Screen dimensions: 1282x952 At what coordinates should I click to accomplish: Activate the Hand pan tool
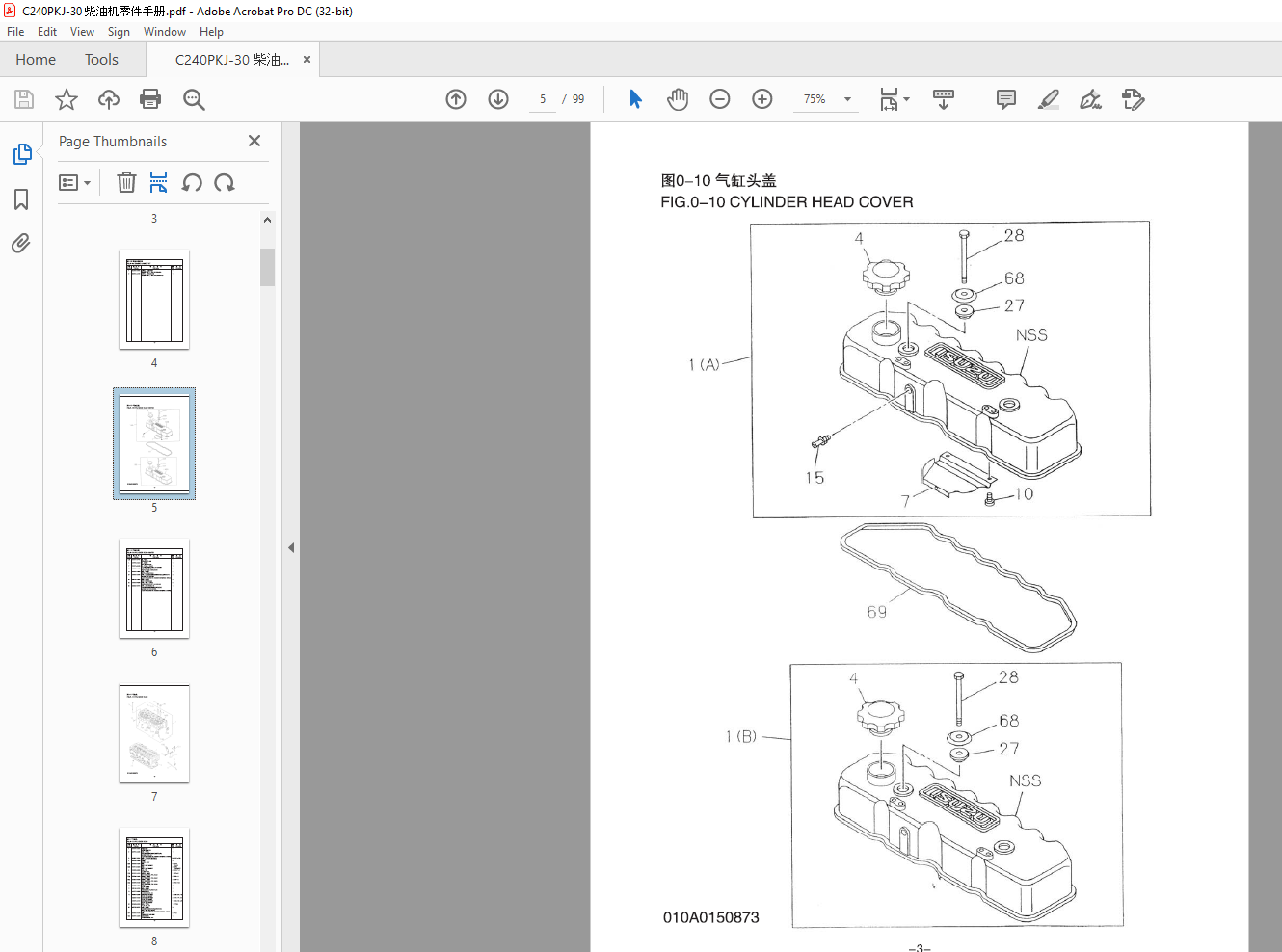(678, 99)
